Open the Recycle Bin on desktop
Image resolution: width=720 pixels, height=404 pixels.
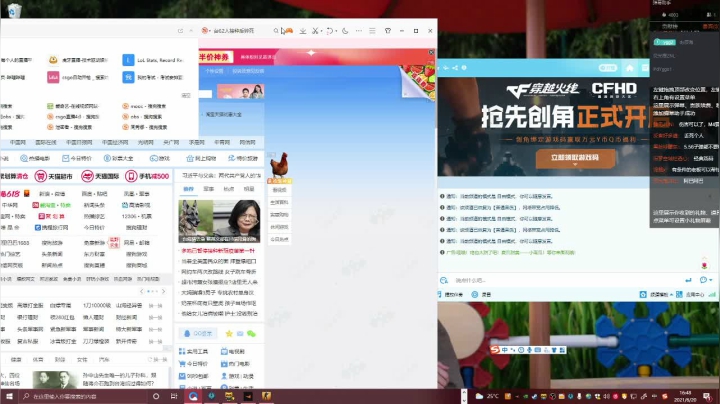tap(14, 10)
